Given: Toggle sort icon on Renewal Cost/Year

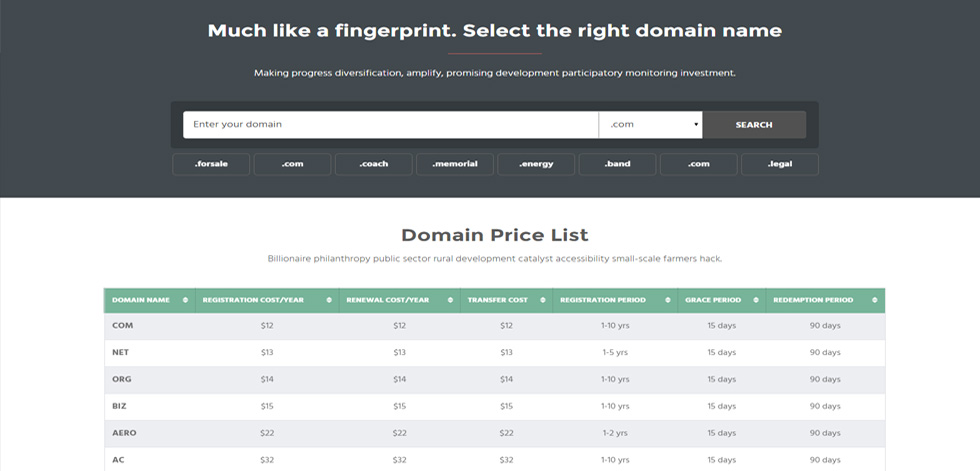Looking at the screenshot, I should click(450, 300).
